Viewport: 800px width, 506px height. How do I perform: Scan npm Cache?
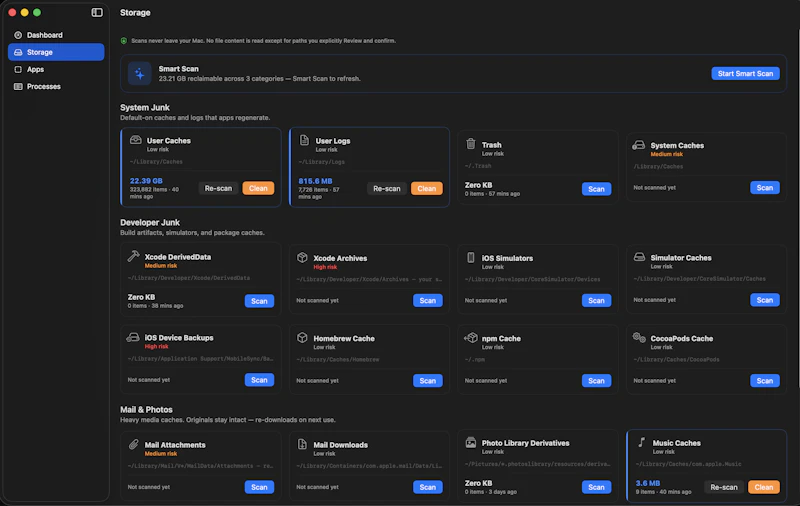click(x=596, y=381)
